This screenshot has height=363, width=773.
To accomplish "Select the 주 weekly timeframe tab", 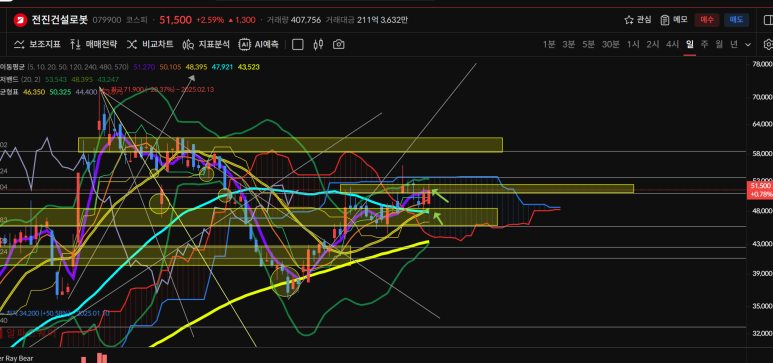I will click(x=704, y=44).
